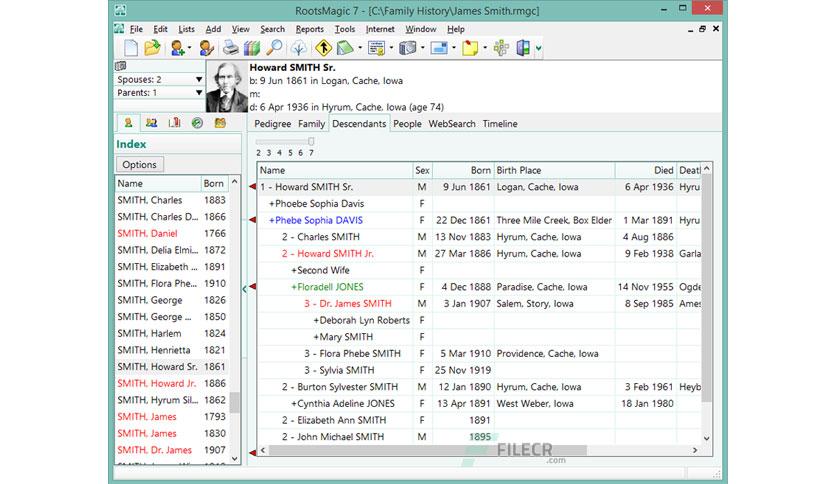The height and width of the screenshot is (484, 836).
Task: Select the Family sidebar group icon
Action: [151, 123]
